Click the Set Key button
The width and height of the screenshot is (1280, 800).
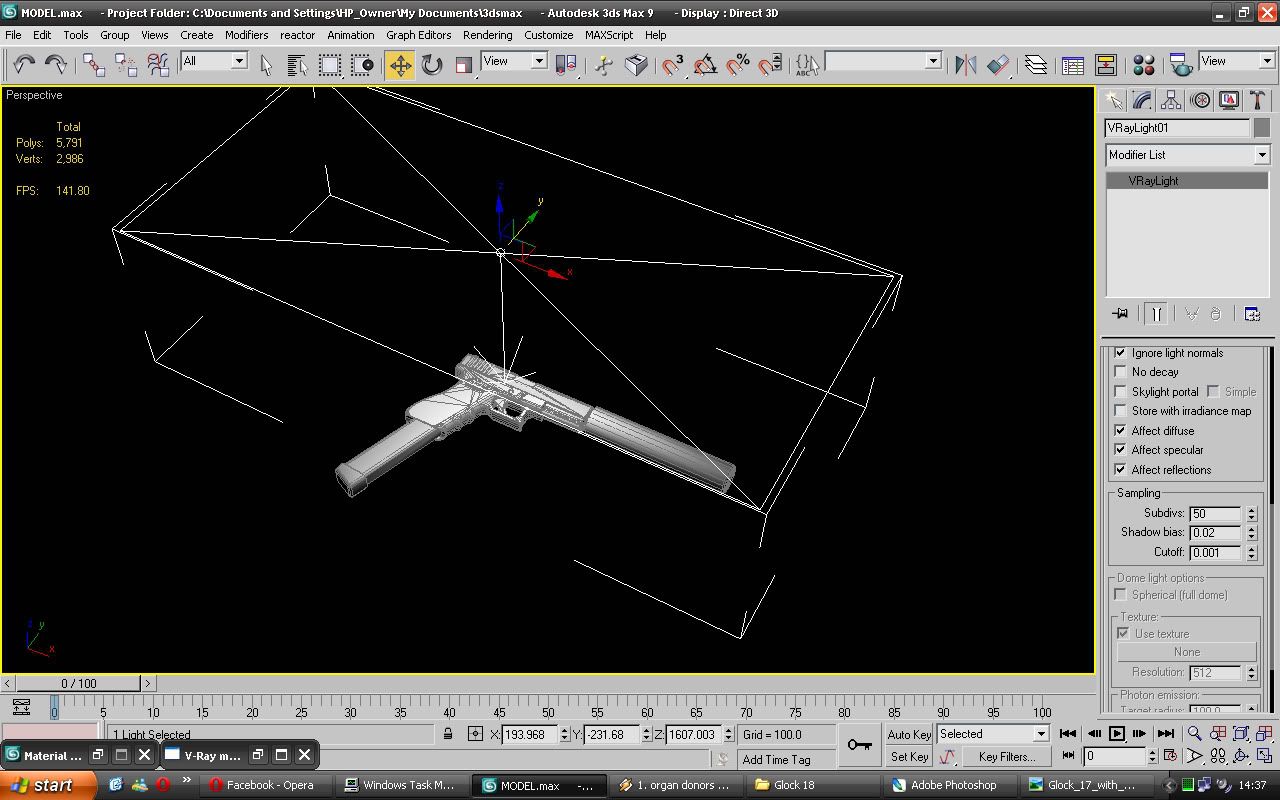point(909,757)
